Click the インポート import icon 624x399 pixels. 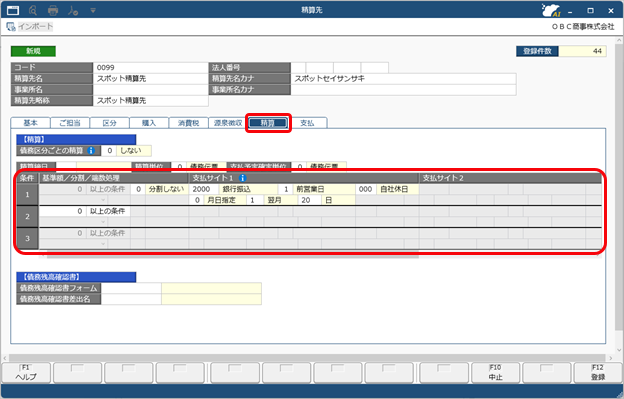point(11,27)
